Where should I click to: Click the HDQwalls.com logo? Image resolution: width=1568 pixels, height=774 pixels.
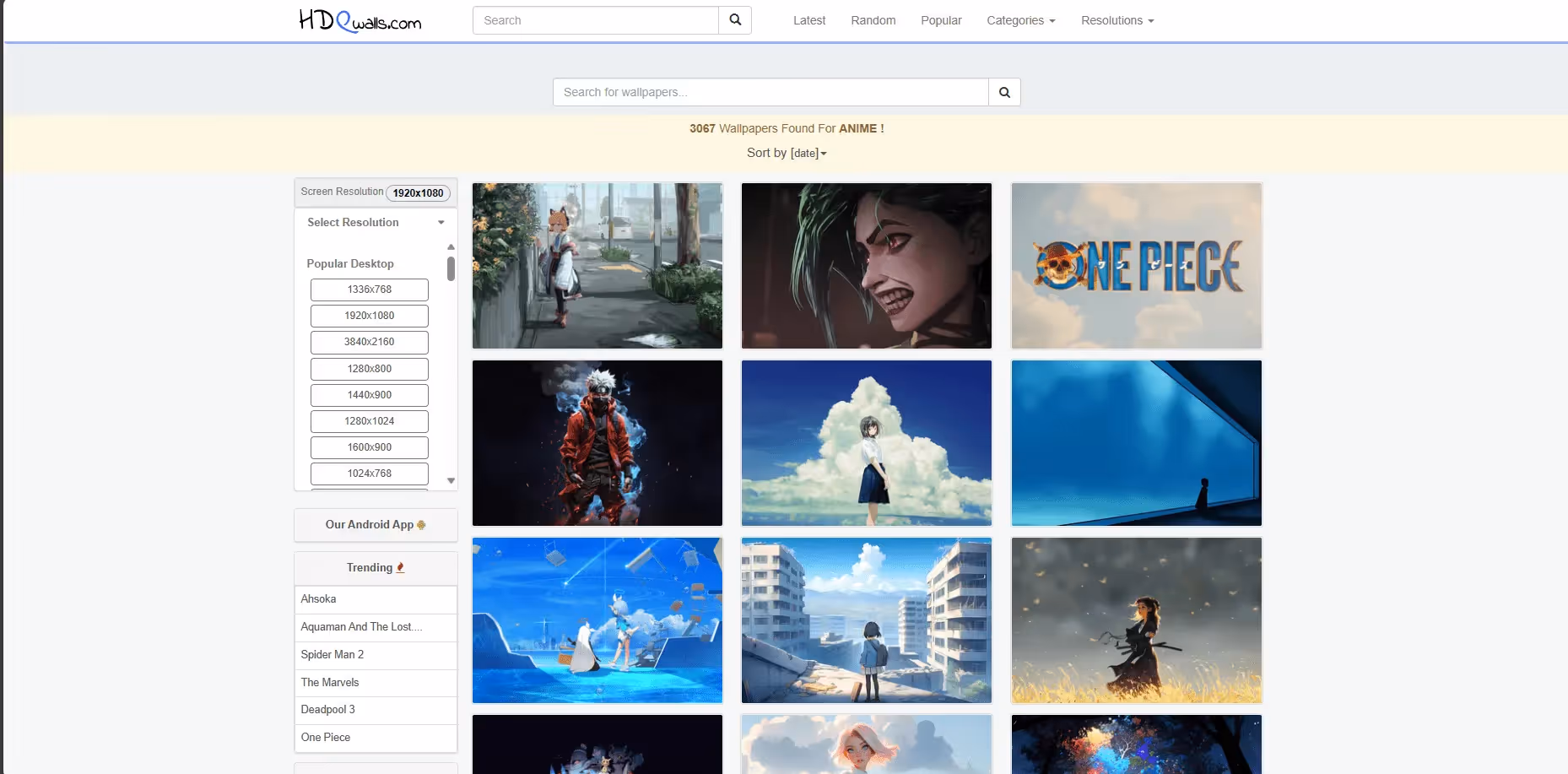[360, 20]
